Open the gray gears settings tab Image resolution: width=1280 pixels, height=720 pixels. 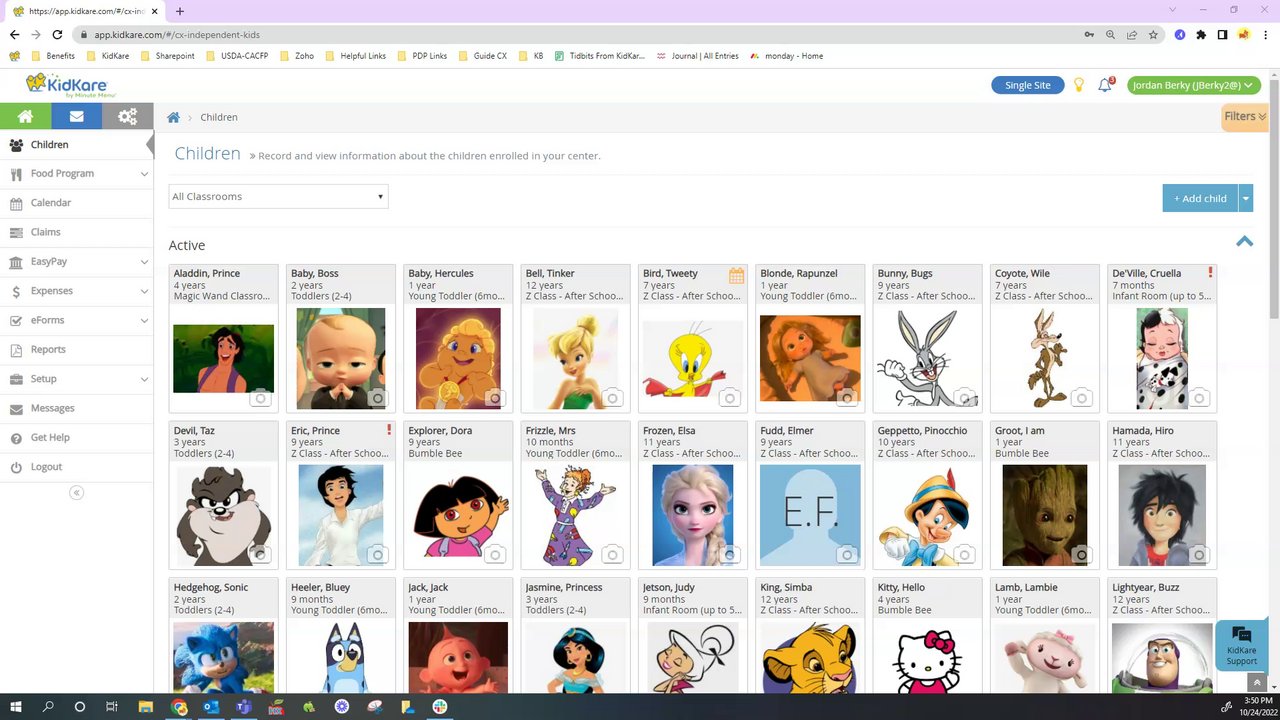point(127,116)
